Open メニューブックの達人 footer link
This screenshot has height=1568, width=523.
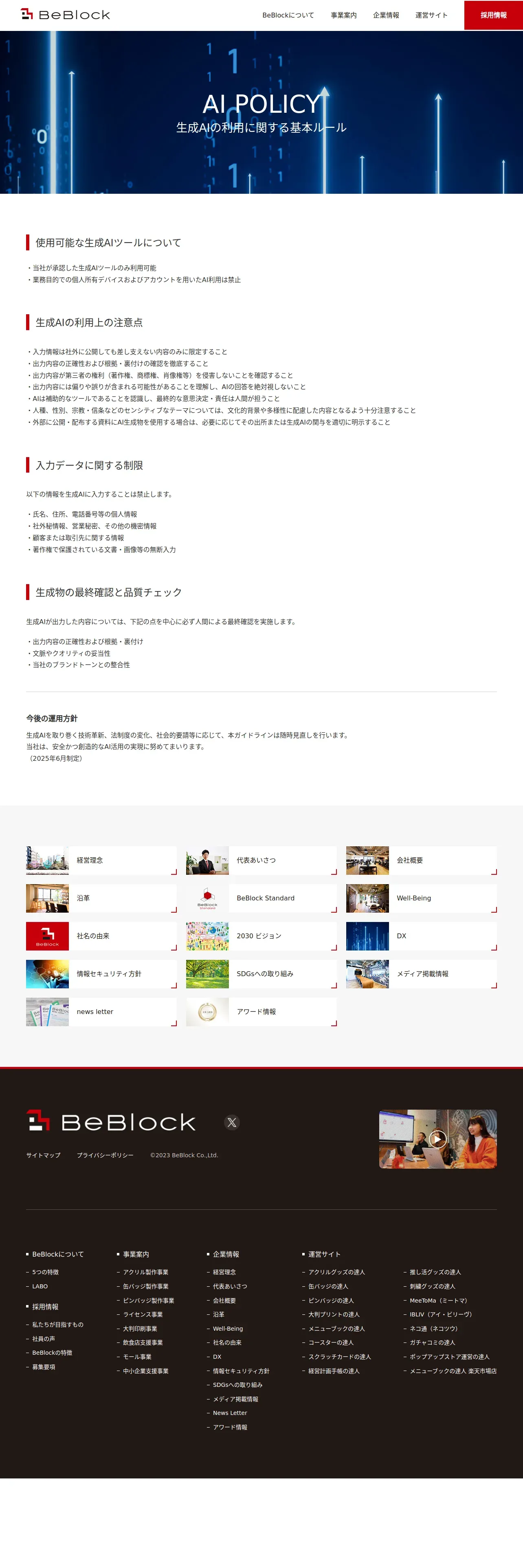[x=337, y=1328]
